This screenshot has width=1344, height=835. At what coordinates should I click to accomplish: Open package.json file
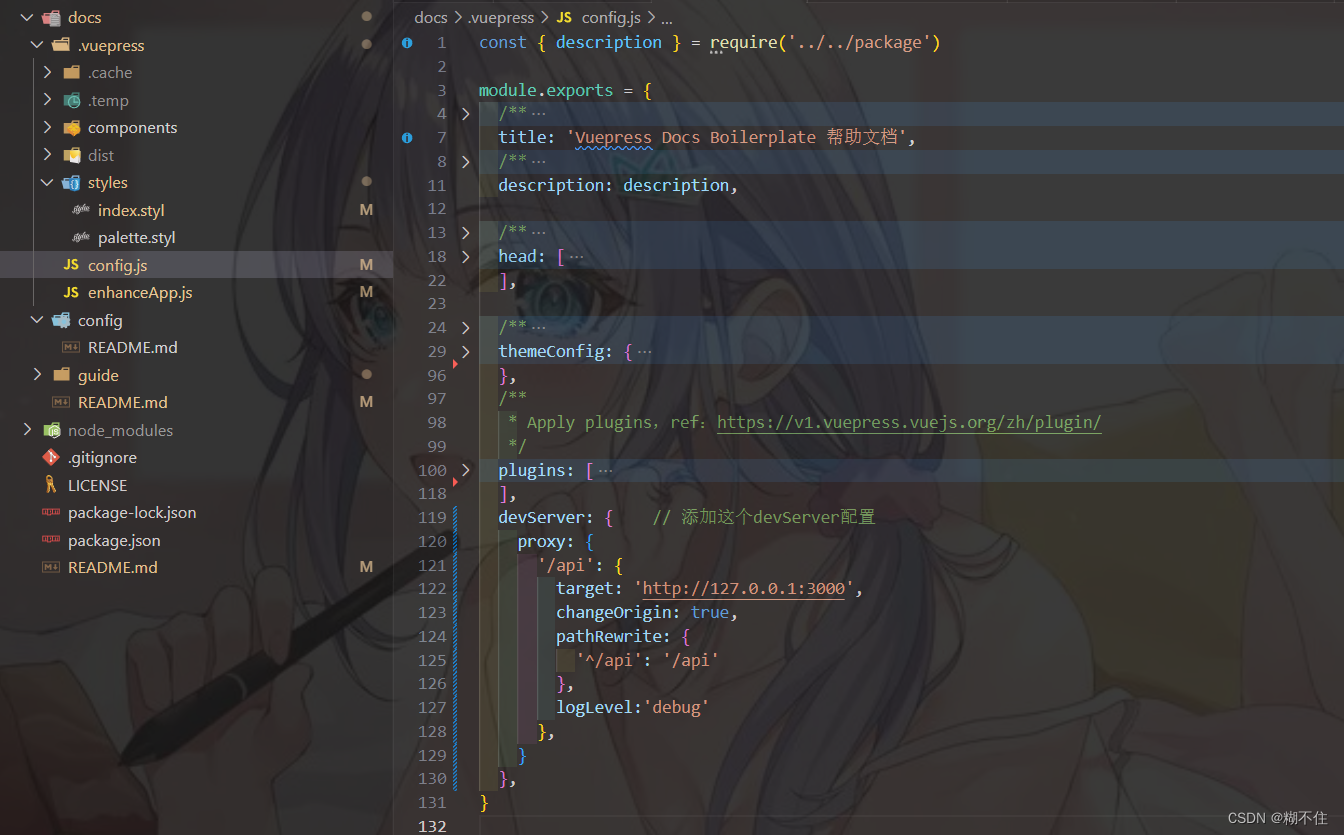pyautogui.click(x=114, y=540)
